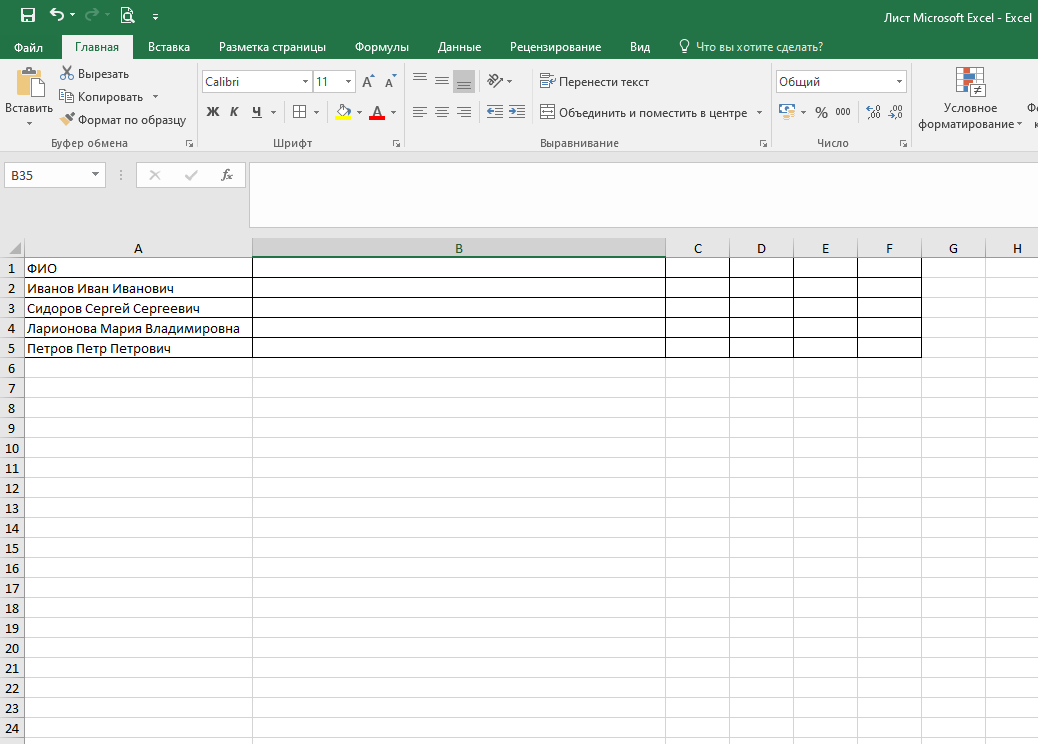Open the Общий number format dropdown
Viewport: 1038px width, 744px height.
click(899, 81)
